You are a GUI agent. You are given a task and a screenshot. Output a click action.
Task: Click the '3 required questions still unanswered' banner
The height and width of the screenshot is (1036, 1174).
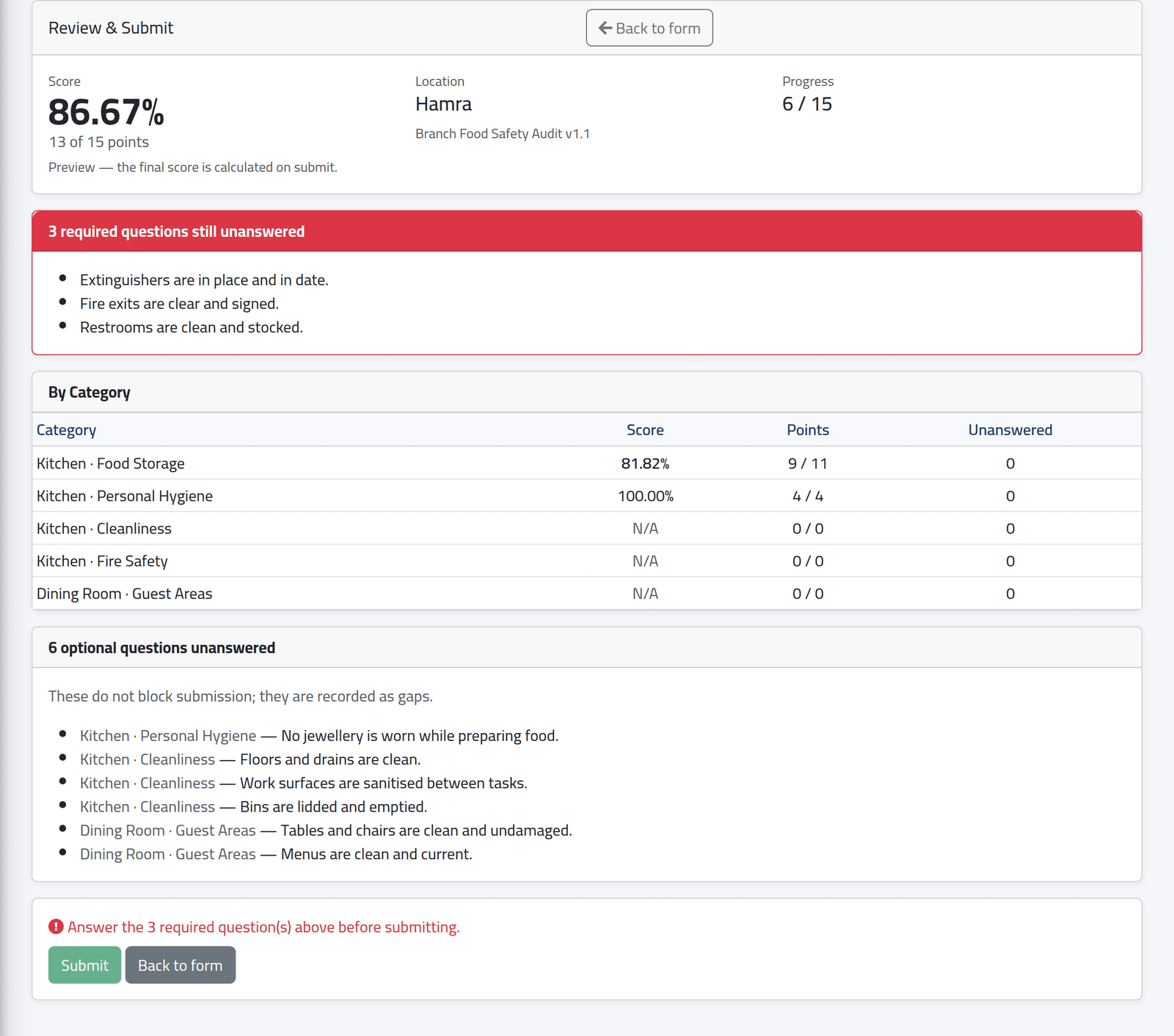587,232
